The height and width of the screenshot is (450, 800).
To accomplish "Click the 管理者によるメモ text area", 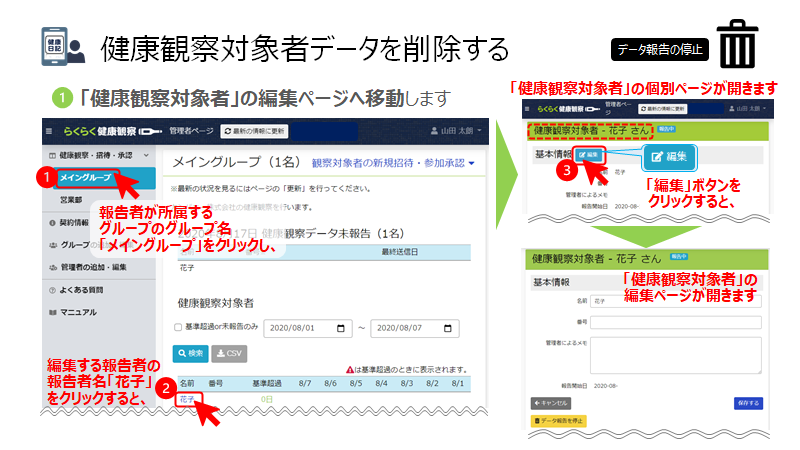I will click(675, 354).
